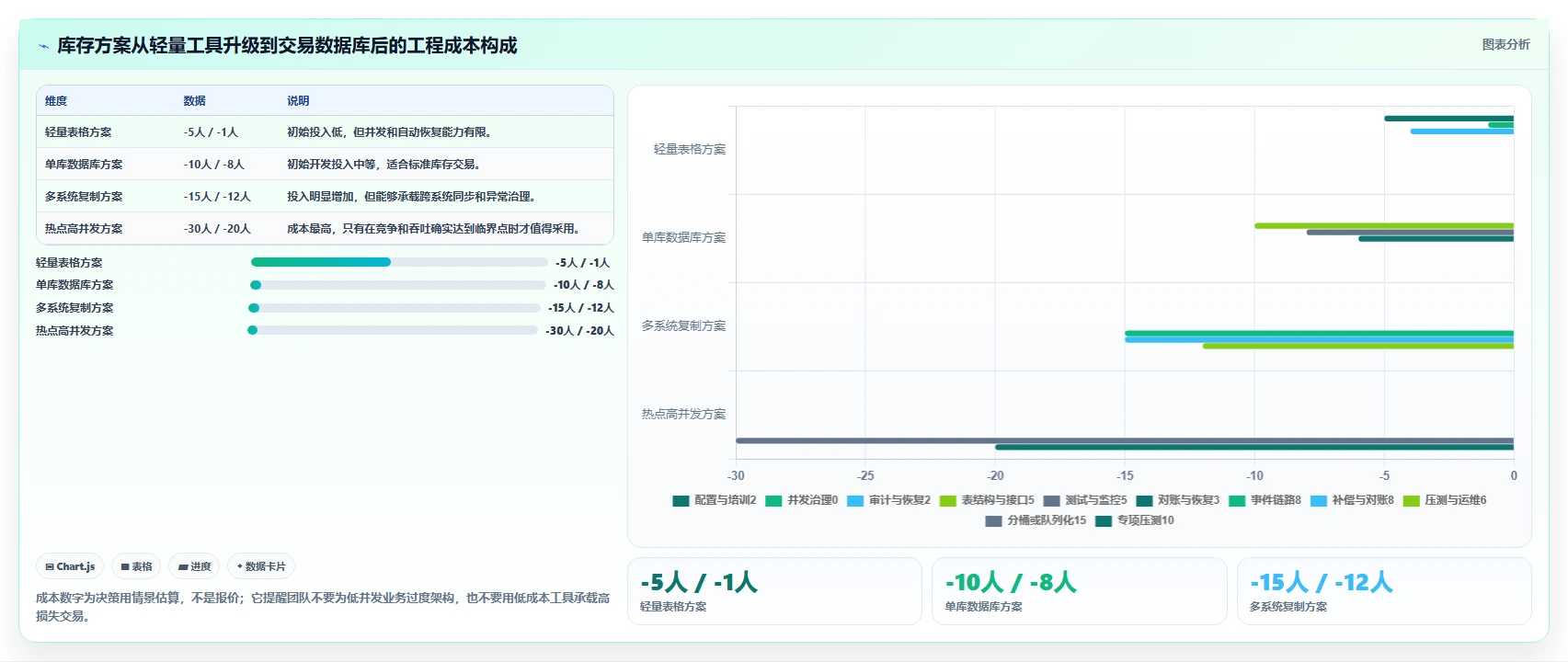Click the 热点高并发方案 progress bar
The height and width of the screenshot is (662, 1568).
coord(393,330)
